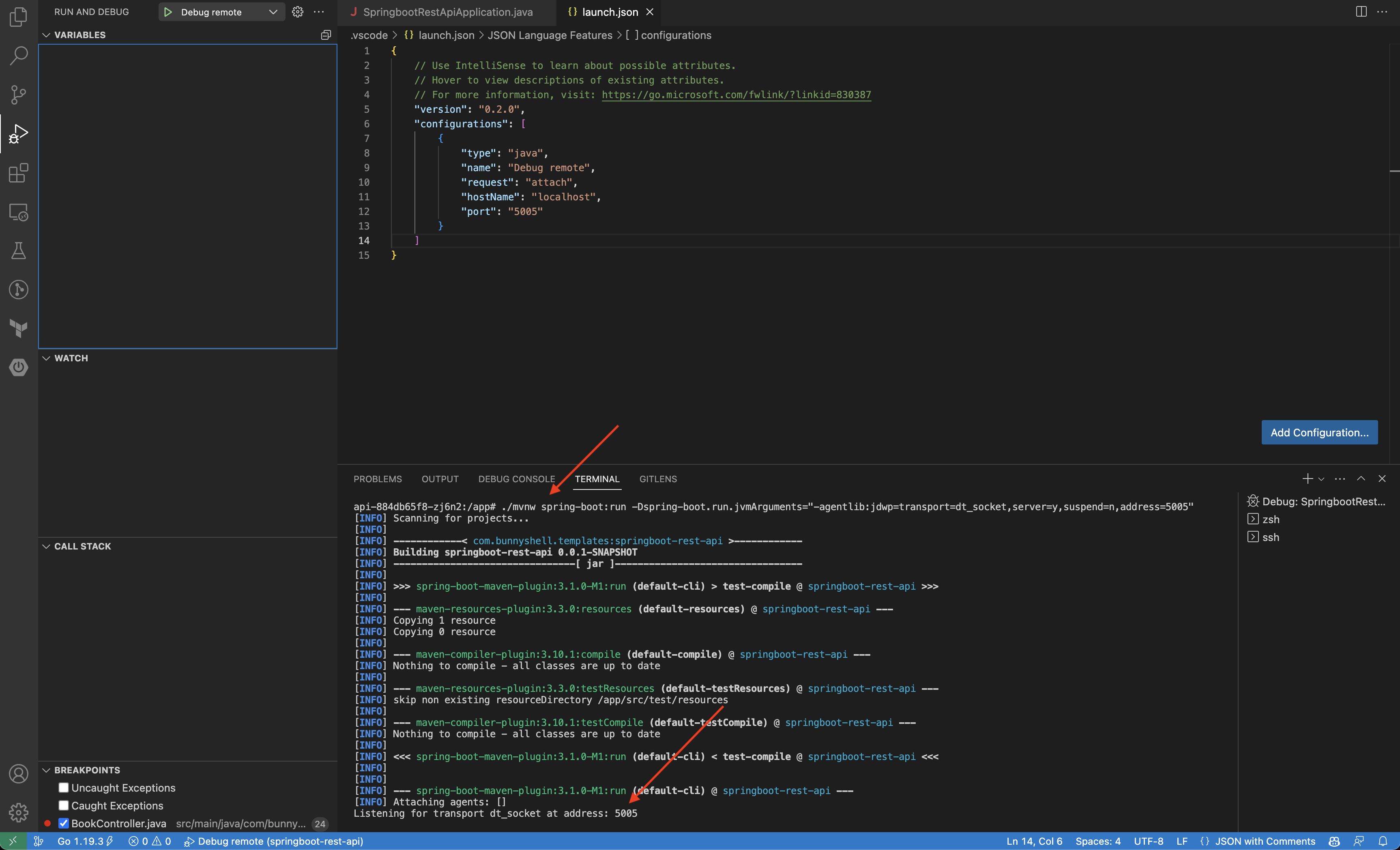Screen dimensions: 1400x850
Task: Switch to the PROBLEMS panel tab
Action: (378, 479)
